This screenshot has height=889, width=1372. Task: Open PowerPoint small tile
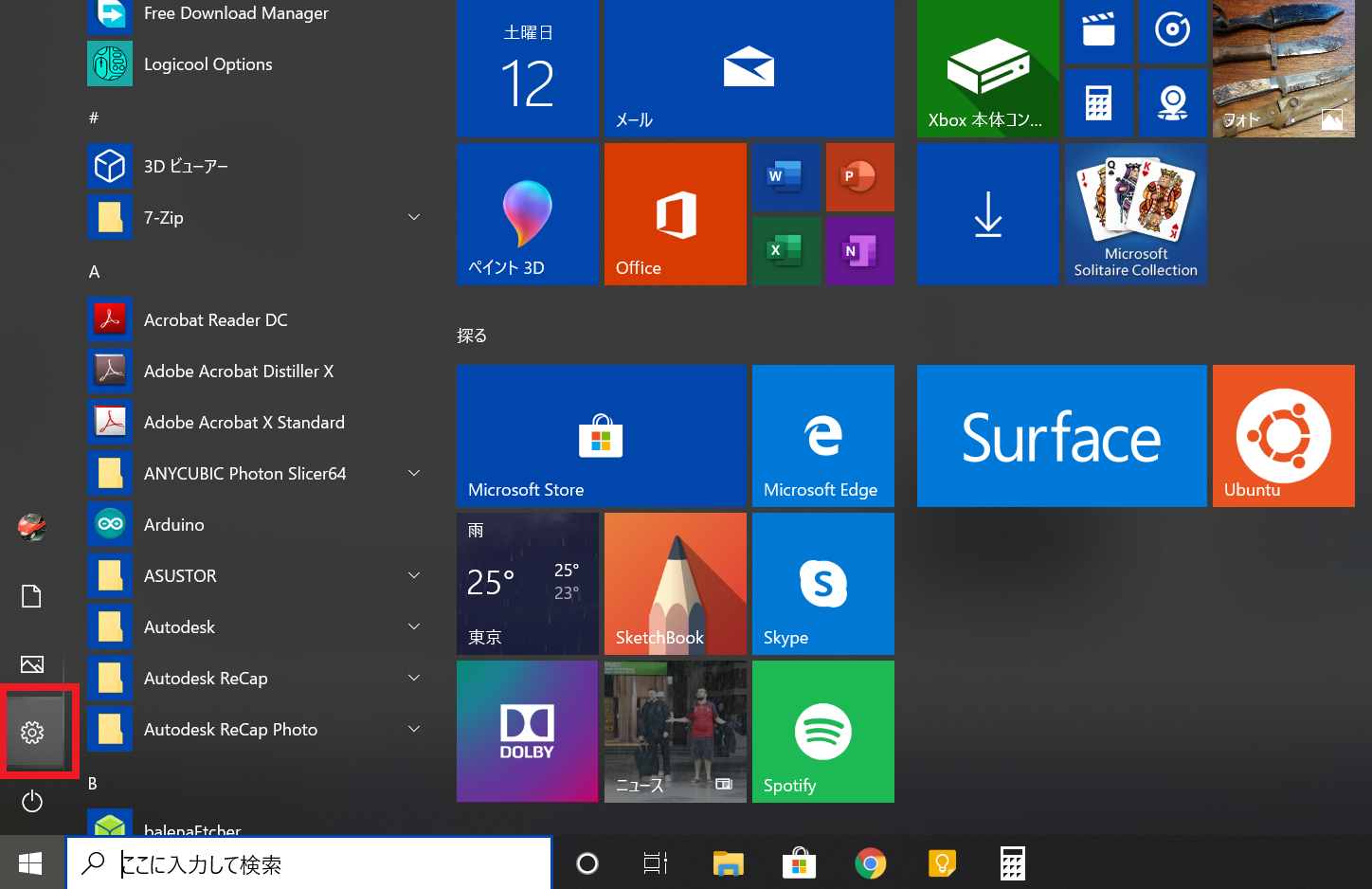click(x=859, y=177)
